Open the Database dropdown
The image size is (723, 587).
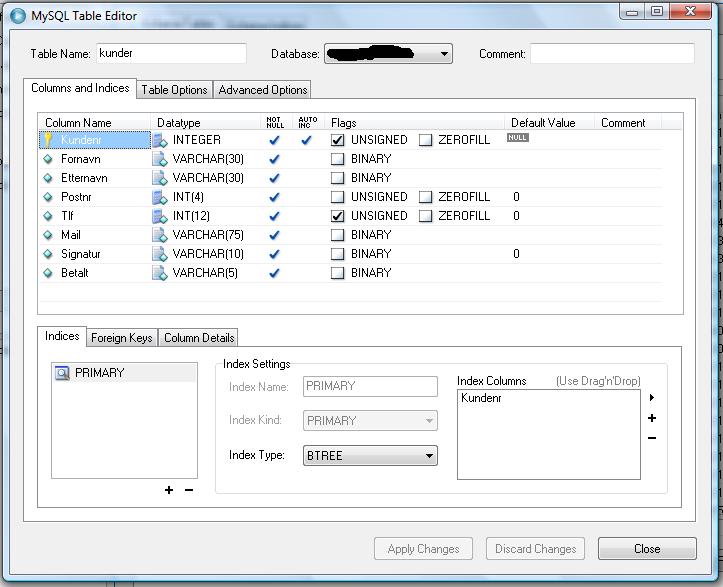tap(388, 53)
